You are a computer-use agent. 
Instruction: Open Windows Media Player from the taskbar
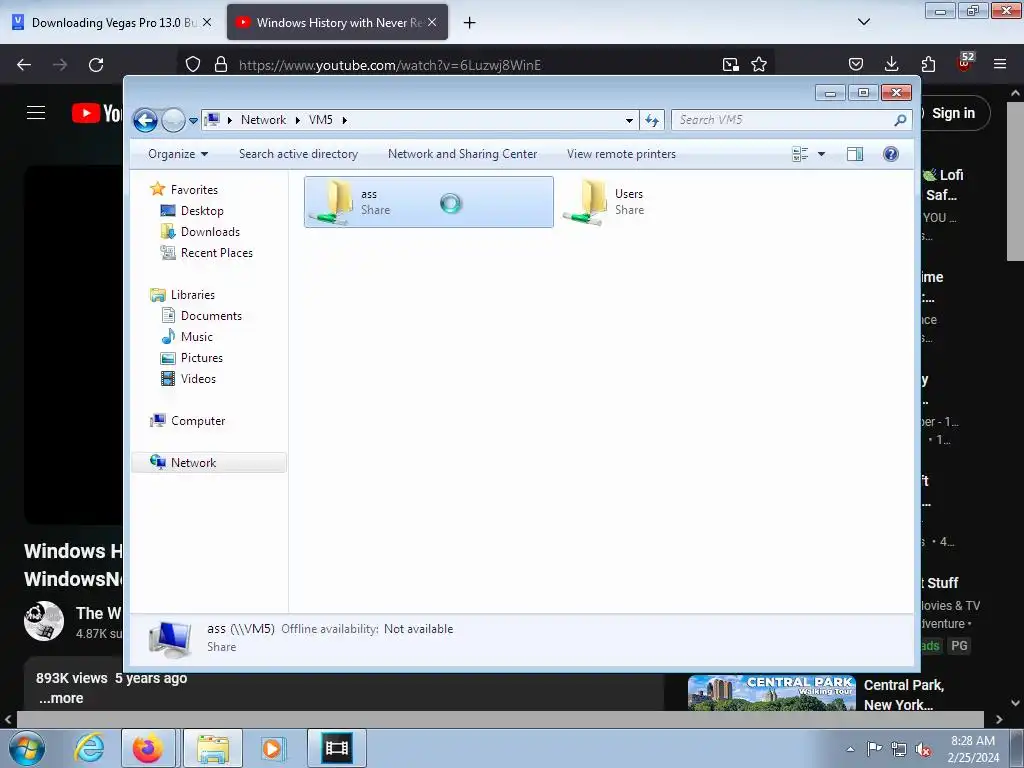click(272, 748)
